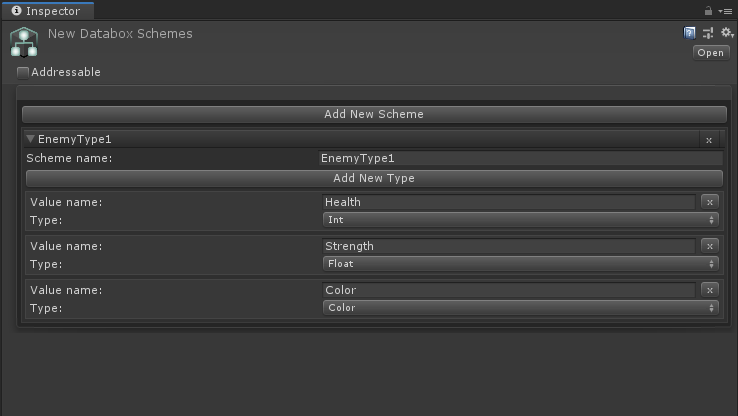
Task: Collapse the EnemyType1 scheme foldout
Action: [31, 139]
